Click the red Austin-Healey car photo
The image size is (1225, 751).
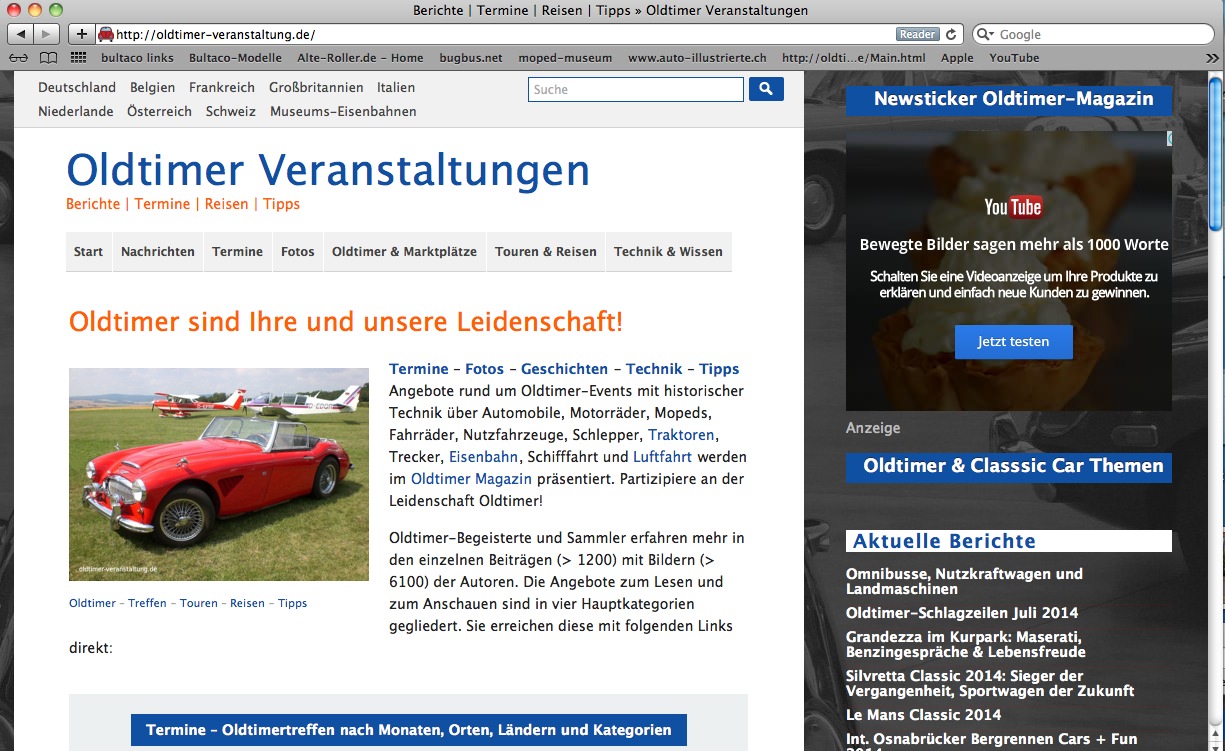pyautogui.click(x=219, y=474)
